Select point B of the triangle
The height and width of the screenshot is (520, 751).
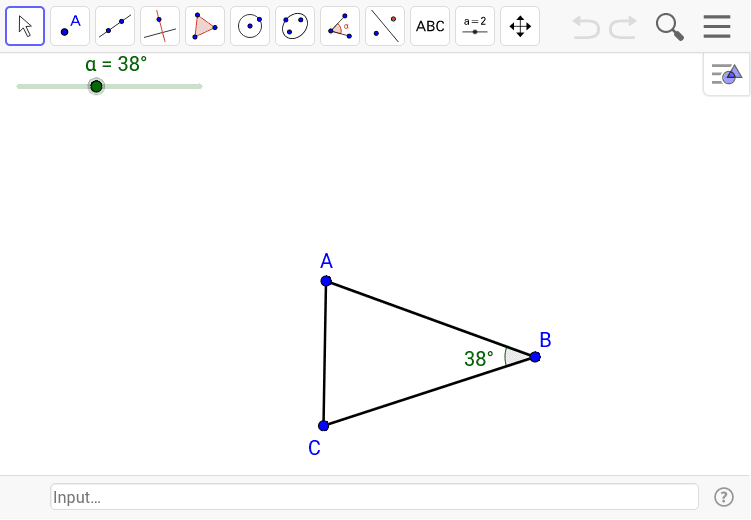(535, 357)
